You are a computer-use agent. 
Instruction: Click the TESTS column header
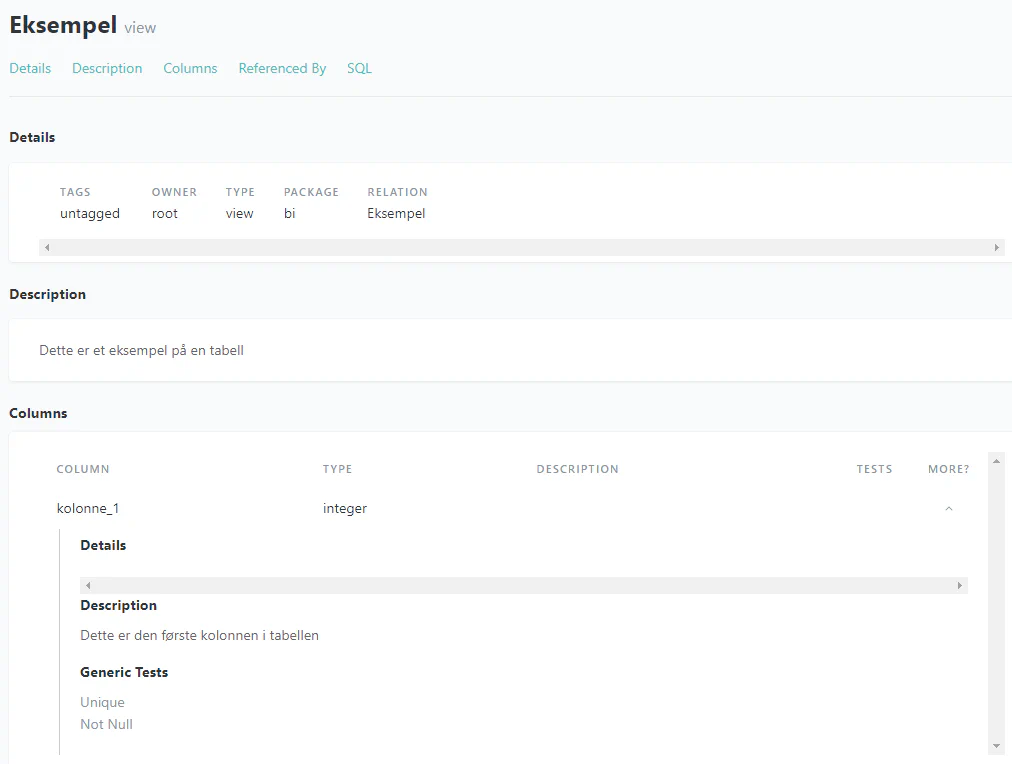point(874,469)
